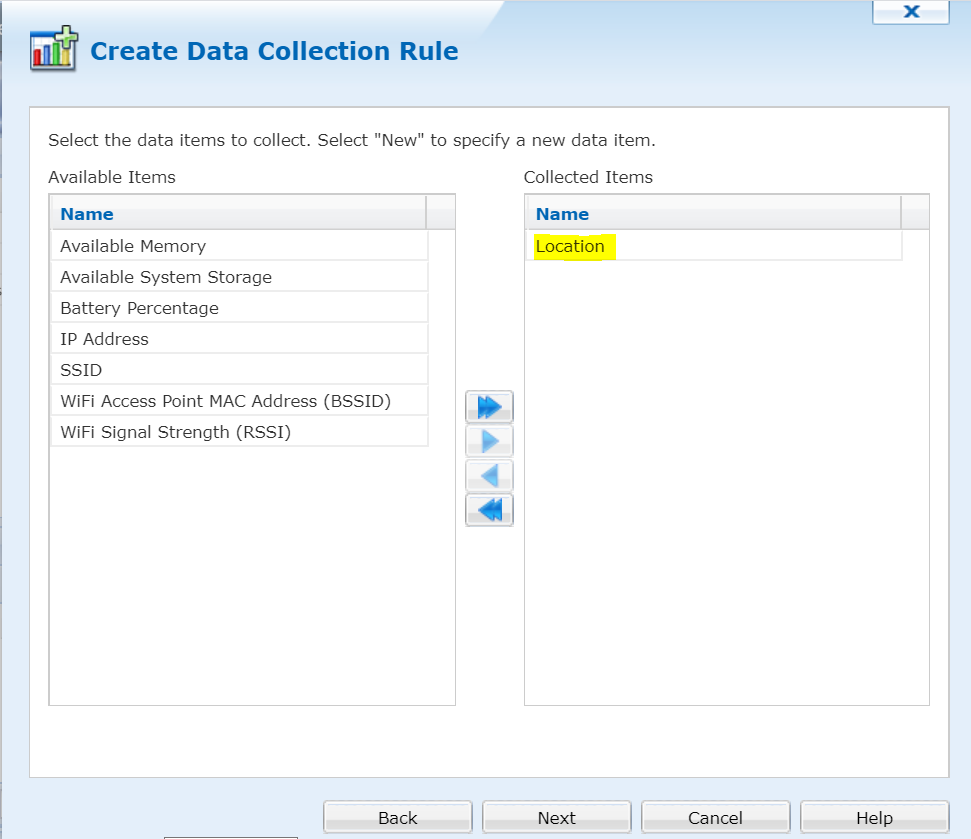The height and width of the screenshot is (839, 971).
Task: Click the add selected item right-arrow button
Action: 489,441
